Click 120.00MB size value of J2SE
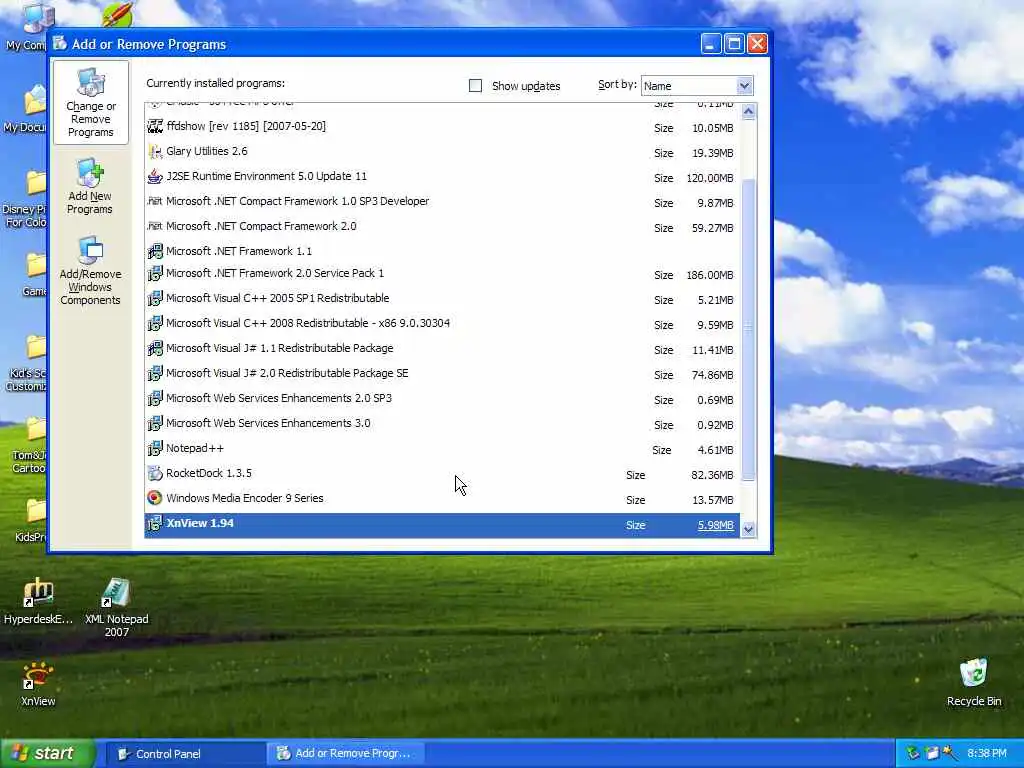The height and width of the screenshot is (768, 1024). point(710,178)
